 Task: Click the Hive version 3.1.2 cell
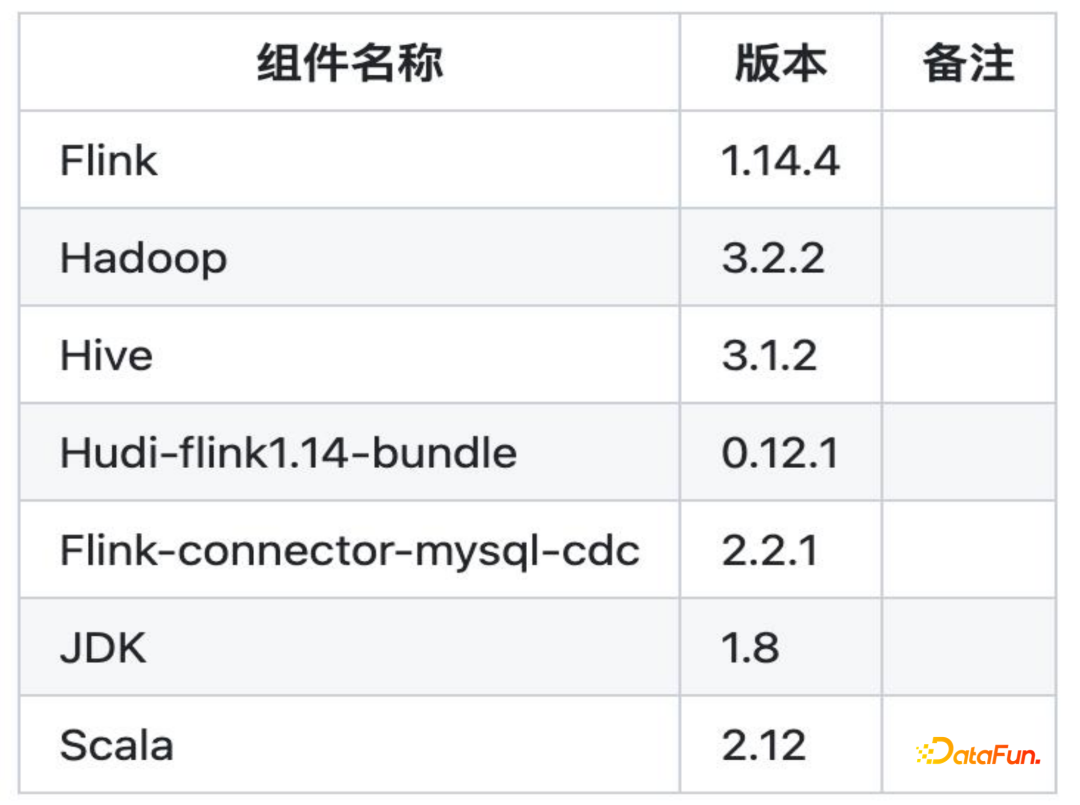pos(769,355)
